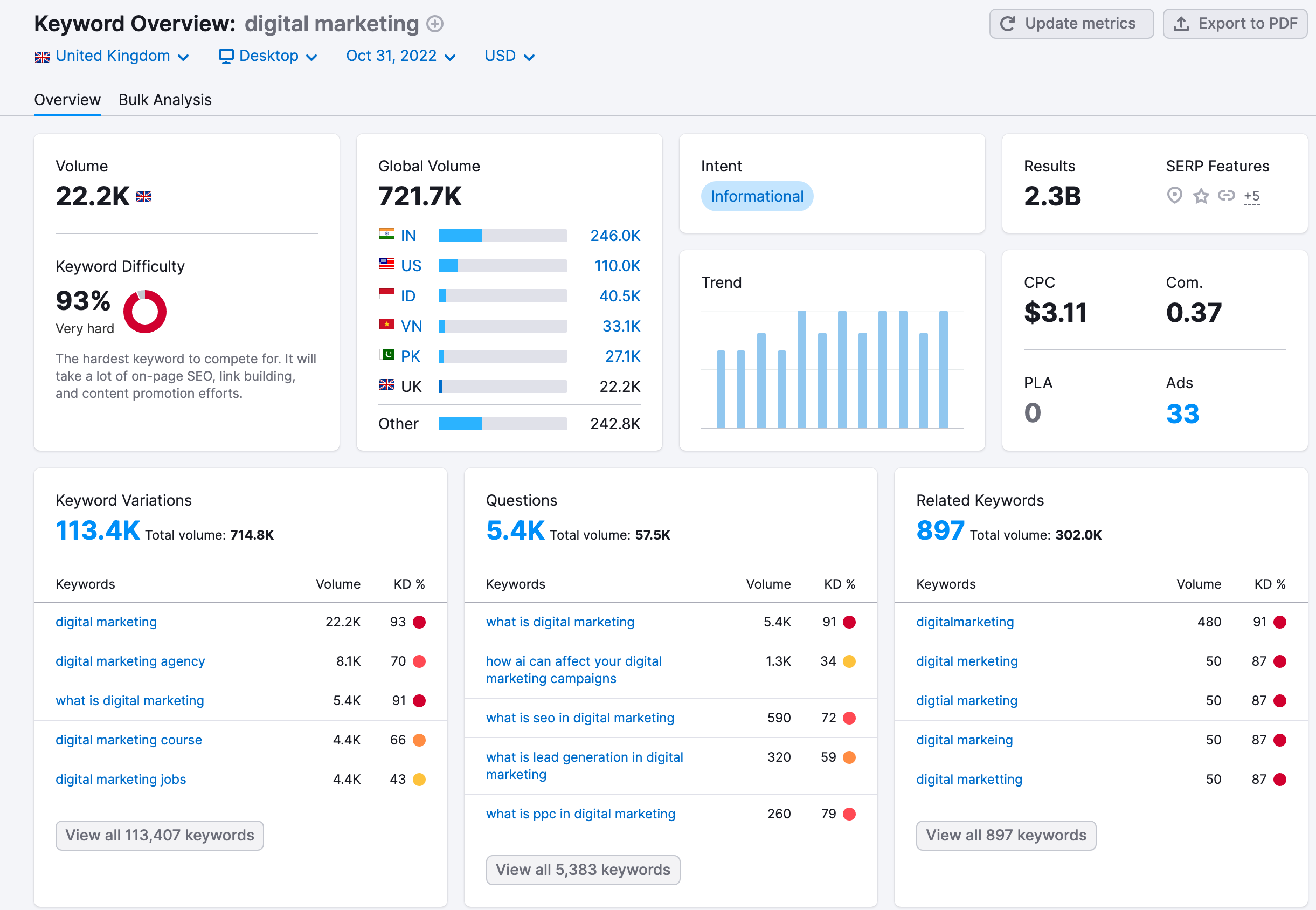Click the 110.0K volume value for US
This screenshot has width=1316, height=910.
tap(617, 266)
